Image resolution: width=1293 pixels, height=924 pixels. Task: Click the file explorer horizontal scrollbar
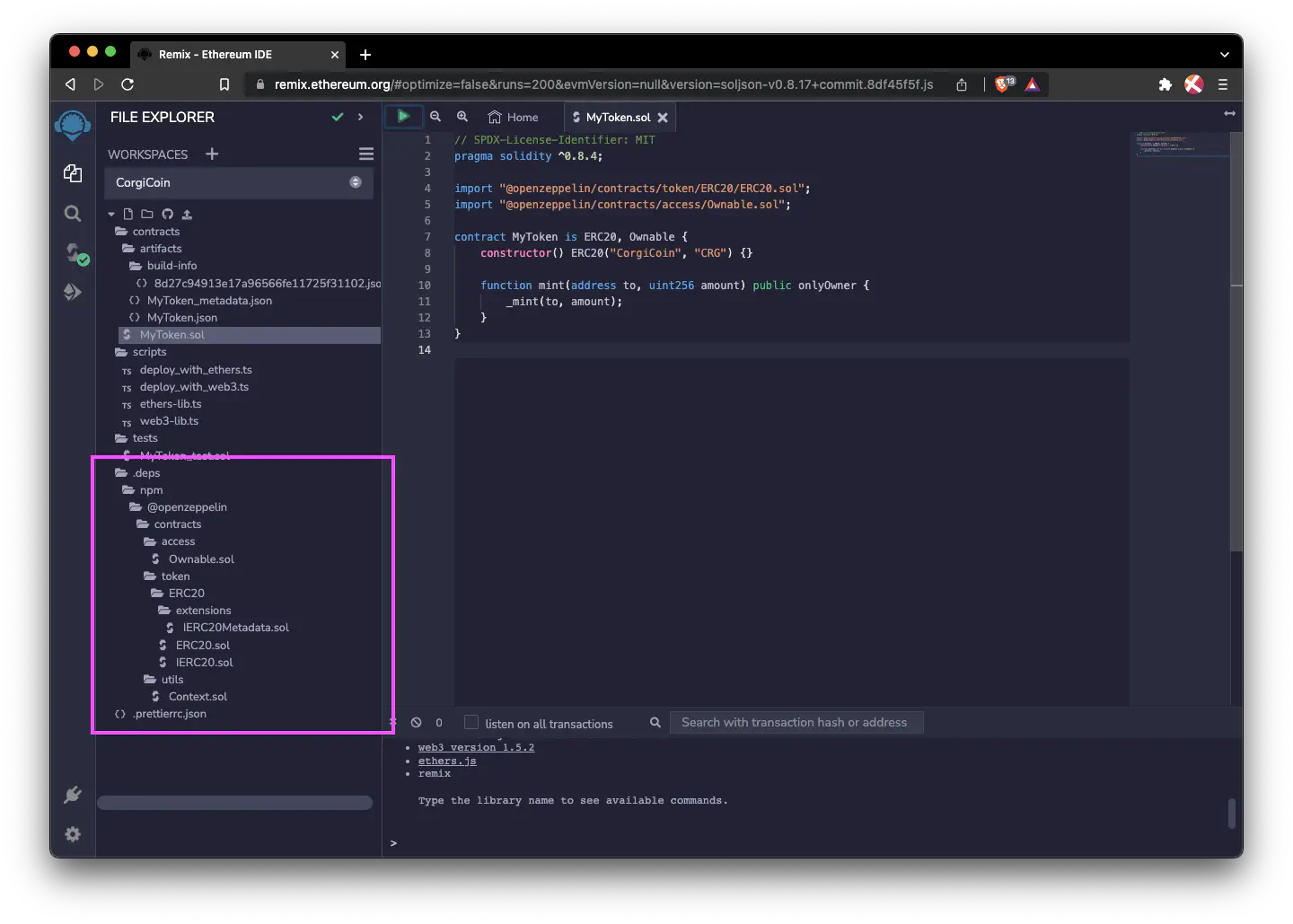pyautogui.click(x=234, y=803)
